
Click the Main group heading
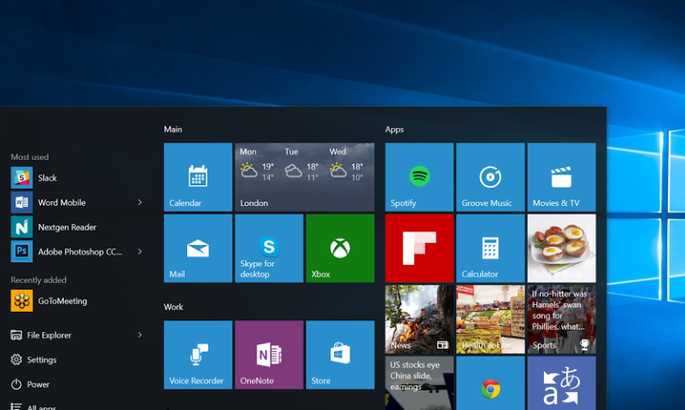(x=173, y=129)
